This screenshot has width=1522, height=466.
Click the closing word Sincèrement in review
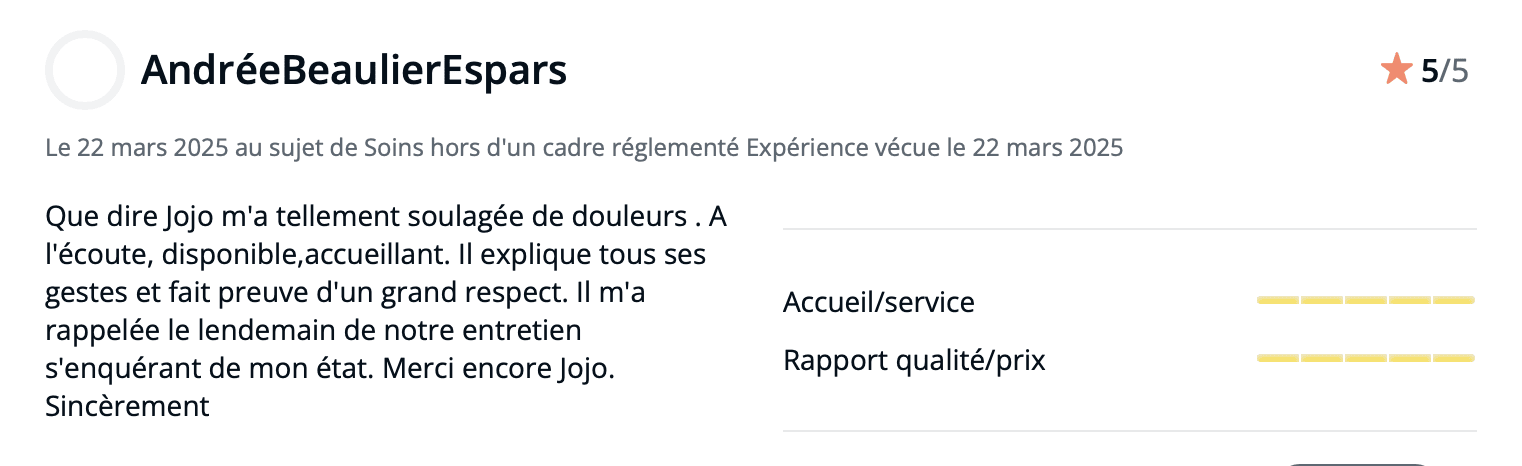coord(128,407)
